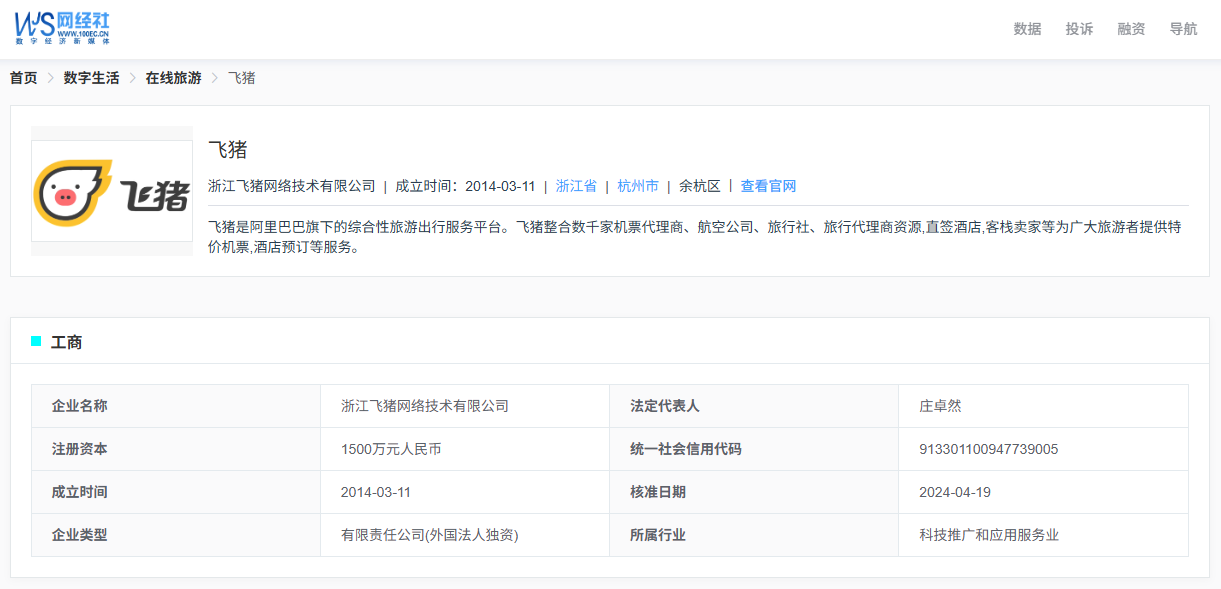
Task: Click the 核准日期 table label
Action: (658, 492)
